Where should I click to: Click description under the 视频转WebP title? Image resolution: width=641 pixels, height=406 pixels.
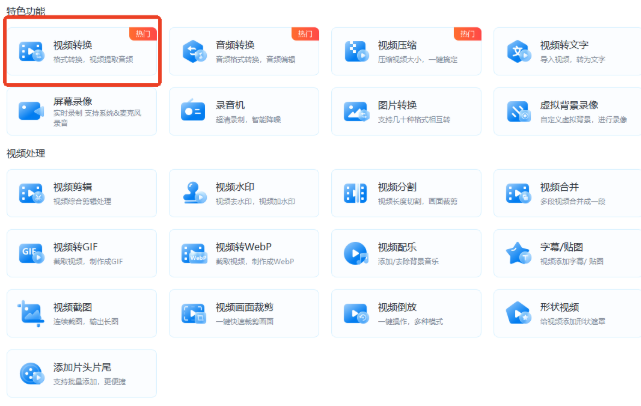255,261
